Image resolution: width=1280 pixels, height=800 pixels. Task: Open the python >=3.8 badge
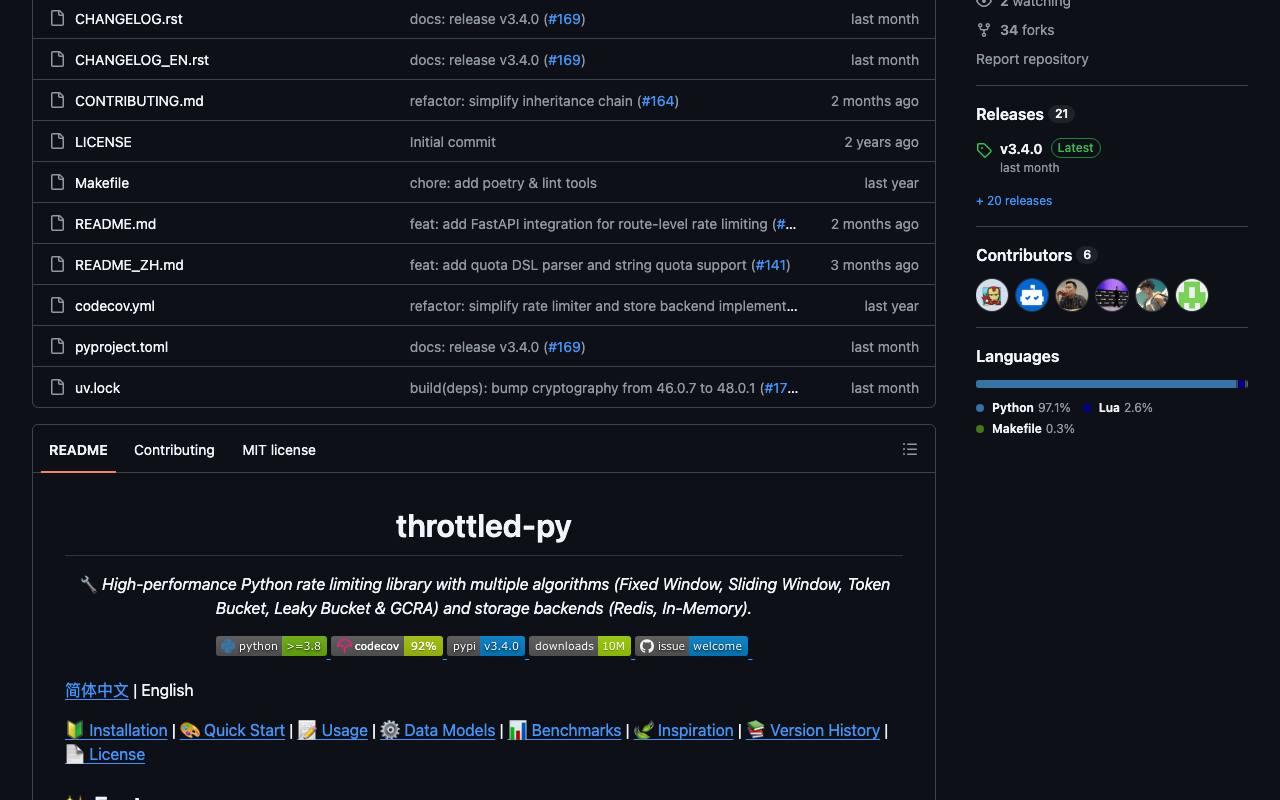tap(271, 646)
